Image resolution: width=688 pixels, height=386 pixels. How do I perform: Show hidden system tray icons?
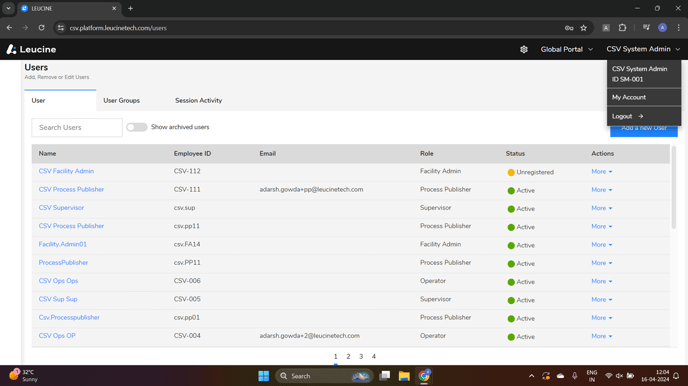(531, 376)
